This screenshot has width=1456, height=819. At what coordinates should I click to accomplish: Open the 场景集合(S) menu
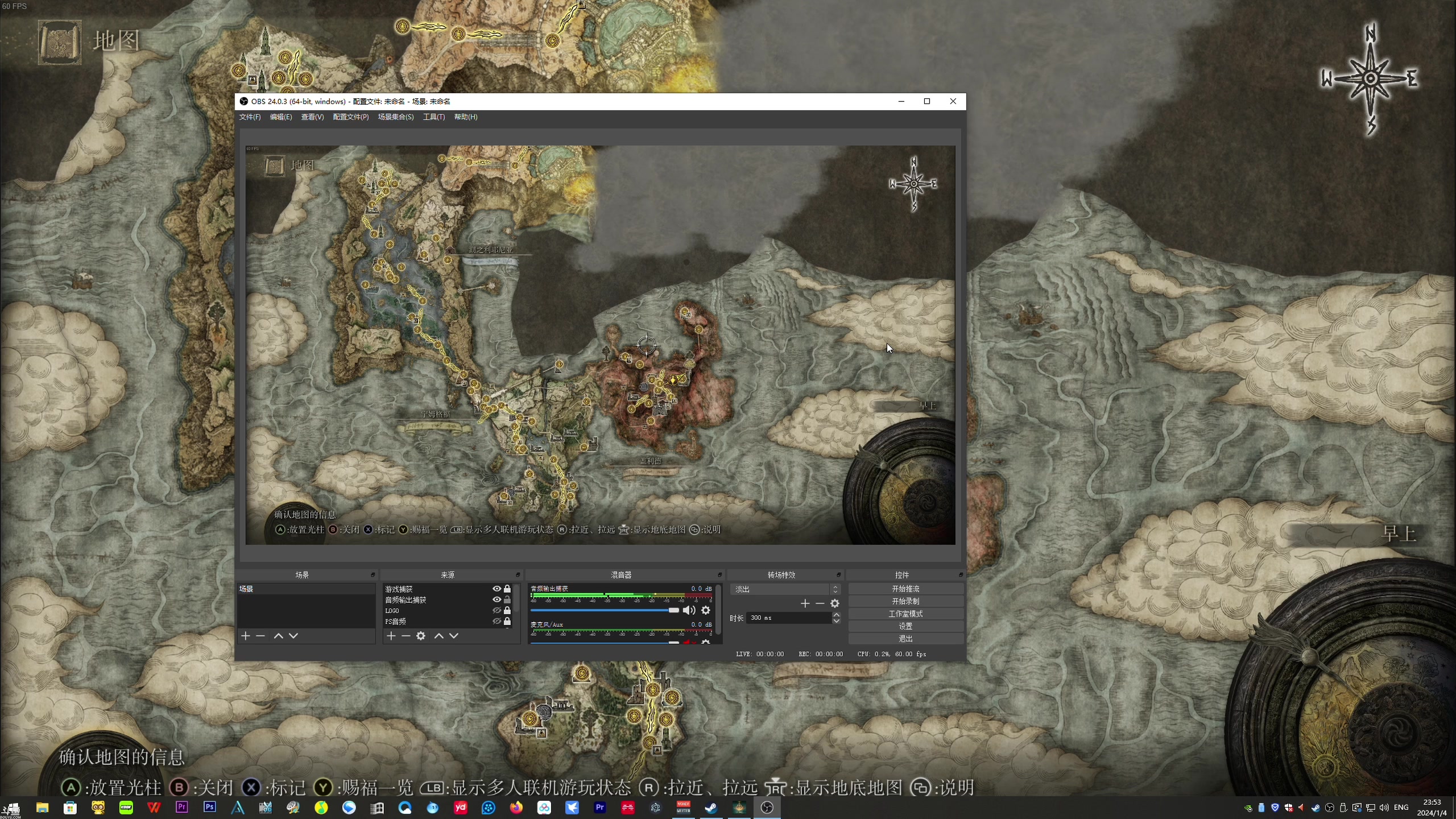[396, 117]
